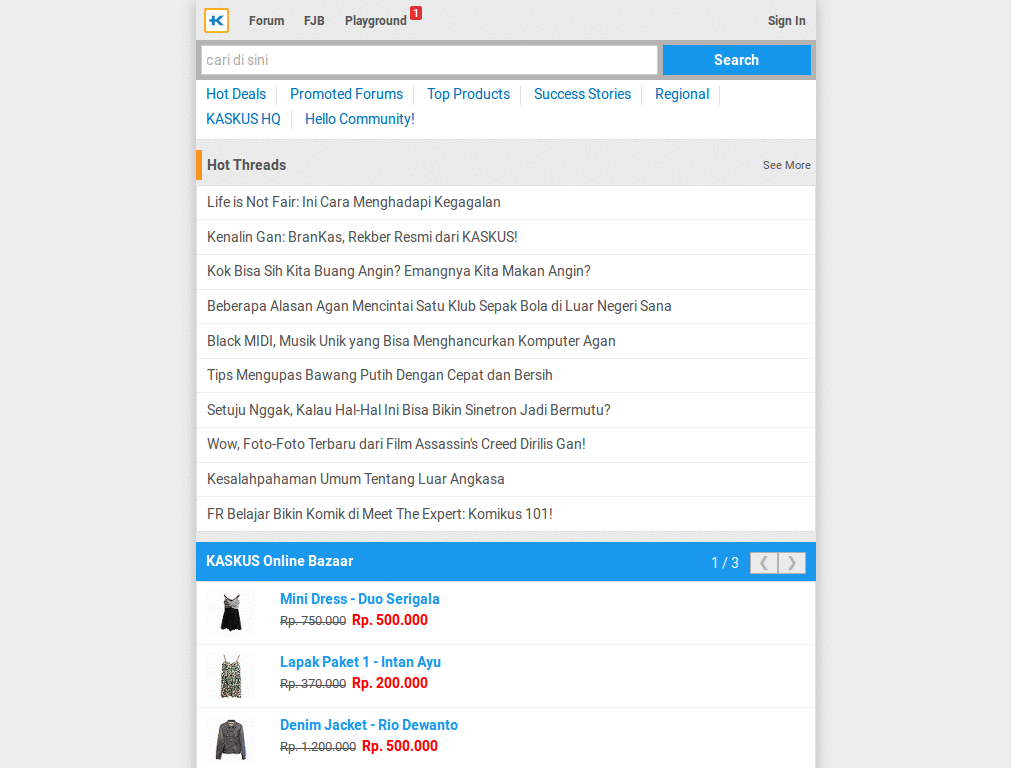Open thread 'Beberapa Alasan Agan Mencintai Satu Klub Sepak Bola'
This screenshot has height=768, width=1024.
click(505, 306)
